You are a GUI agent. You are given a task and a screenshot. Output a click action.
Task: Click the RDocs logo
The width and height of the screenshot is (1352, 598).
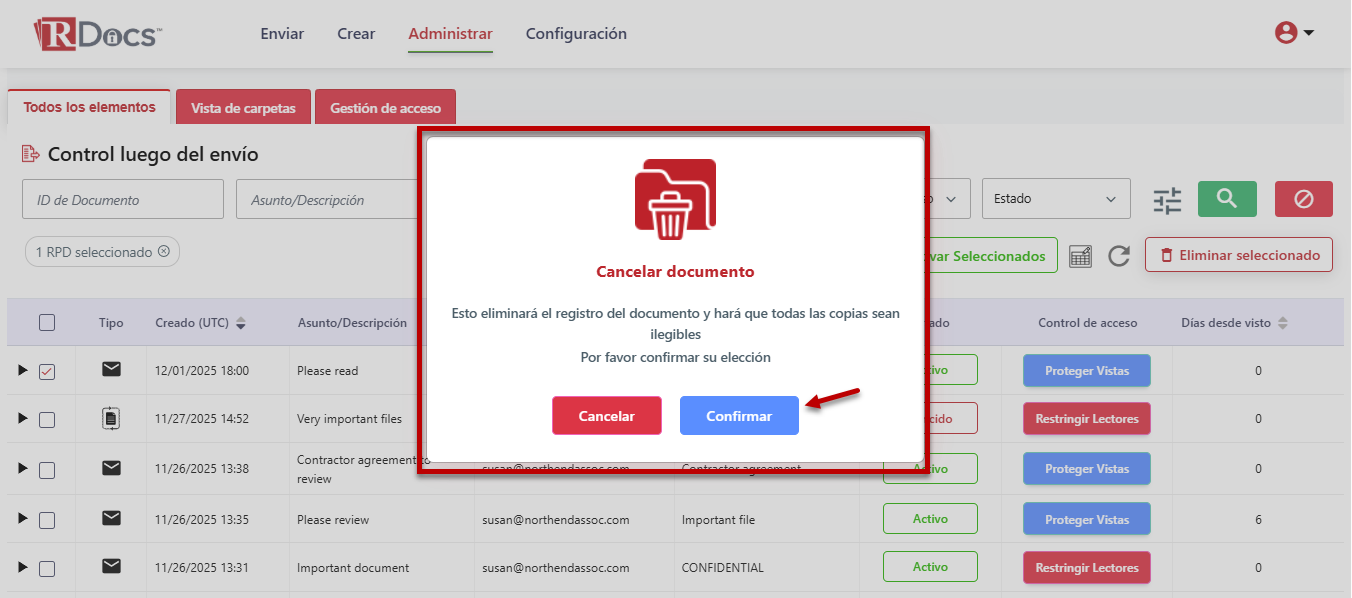97,33
